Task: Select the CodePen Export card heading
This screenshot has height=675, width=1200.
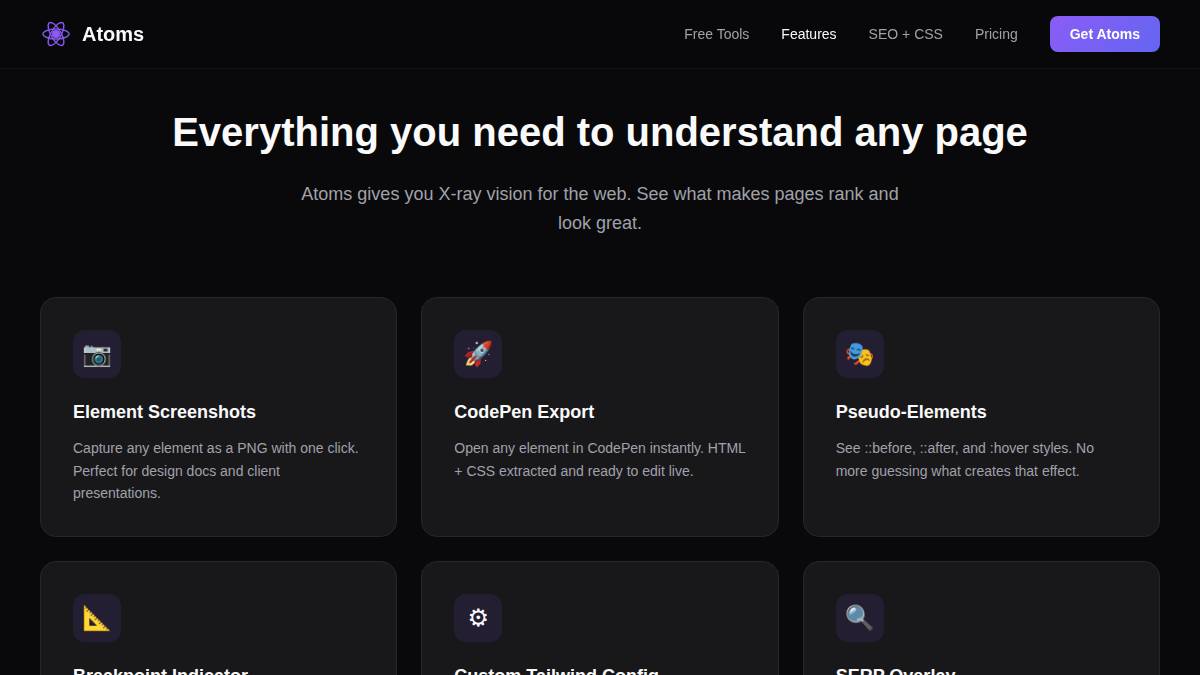Action: [524, 412]
